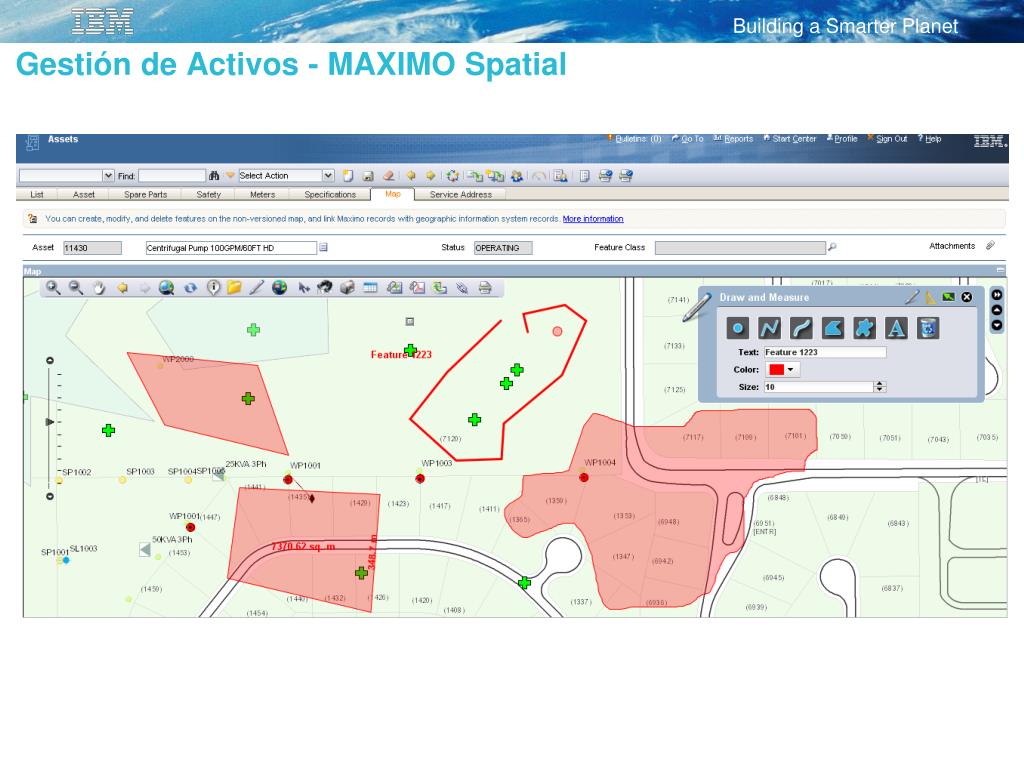Select the draw polyline tool
The width and height of the screenshot is (1024, 768).
[x=769, y=328]
